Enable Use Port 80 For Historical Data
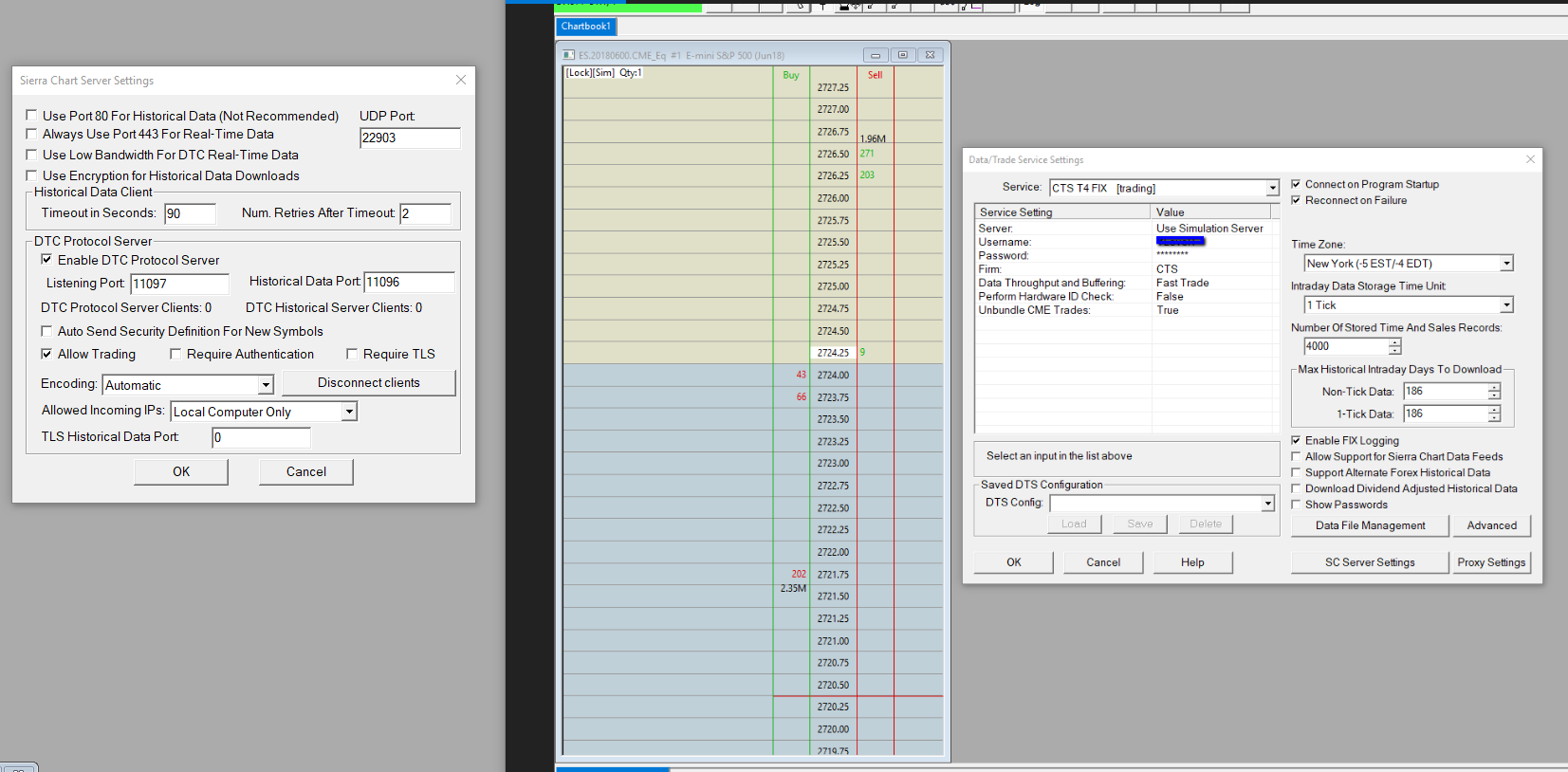The image size is (1568, 772). click(31, 116)
